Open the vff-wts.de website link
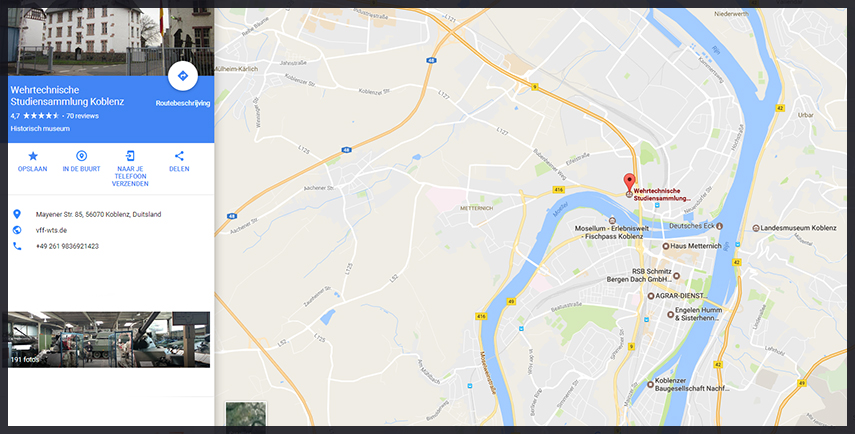Viewport: 855px width, 434px height. 51,230
